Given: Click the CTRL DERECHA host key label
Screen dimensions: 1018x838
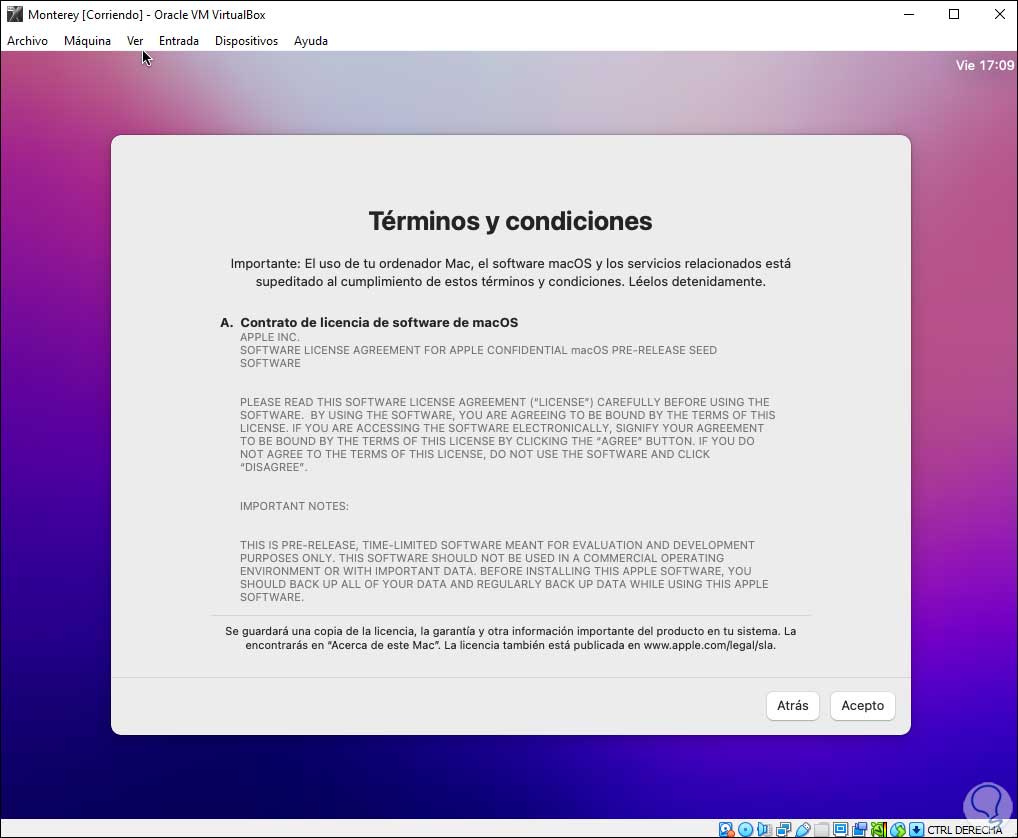Looking at the screenshot, I should click(964, 830).
